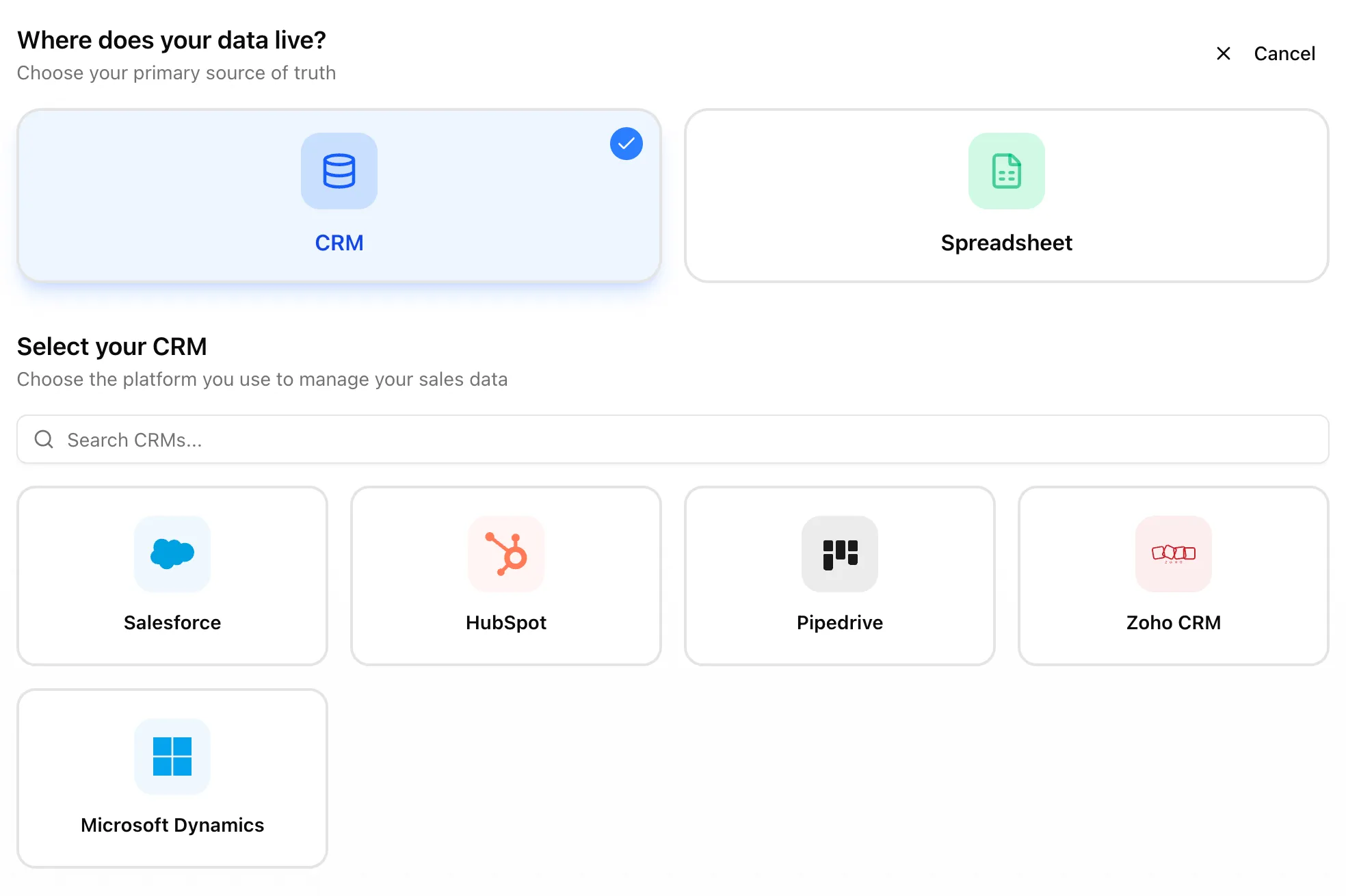Click the X close icon beside Cancel
Image resolution: width=1346 pixels, height=896 pixels.
pos(1224,53)
